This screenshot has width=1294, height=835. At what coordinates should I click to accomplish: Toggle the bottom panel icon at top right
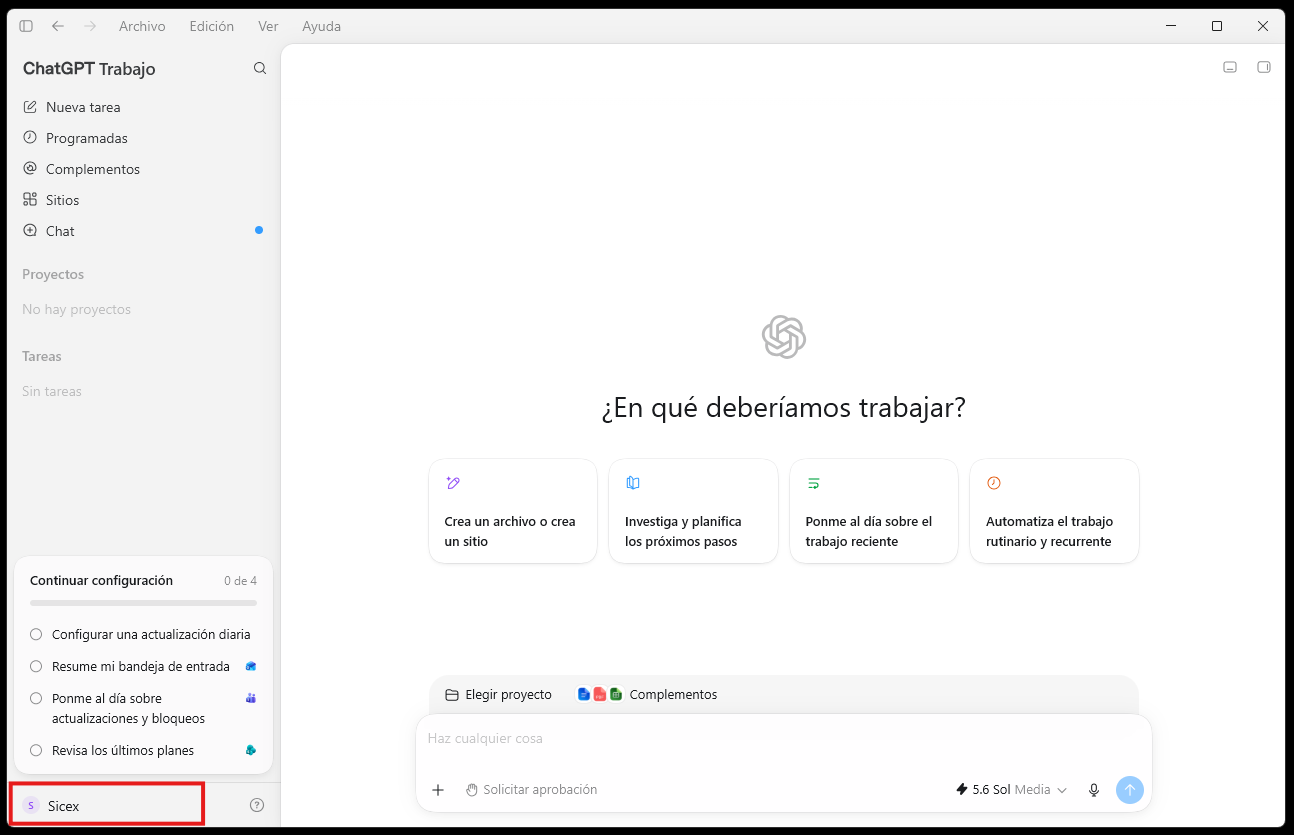click(1230, 67)
